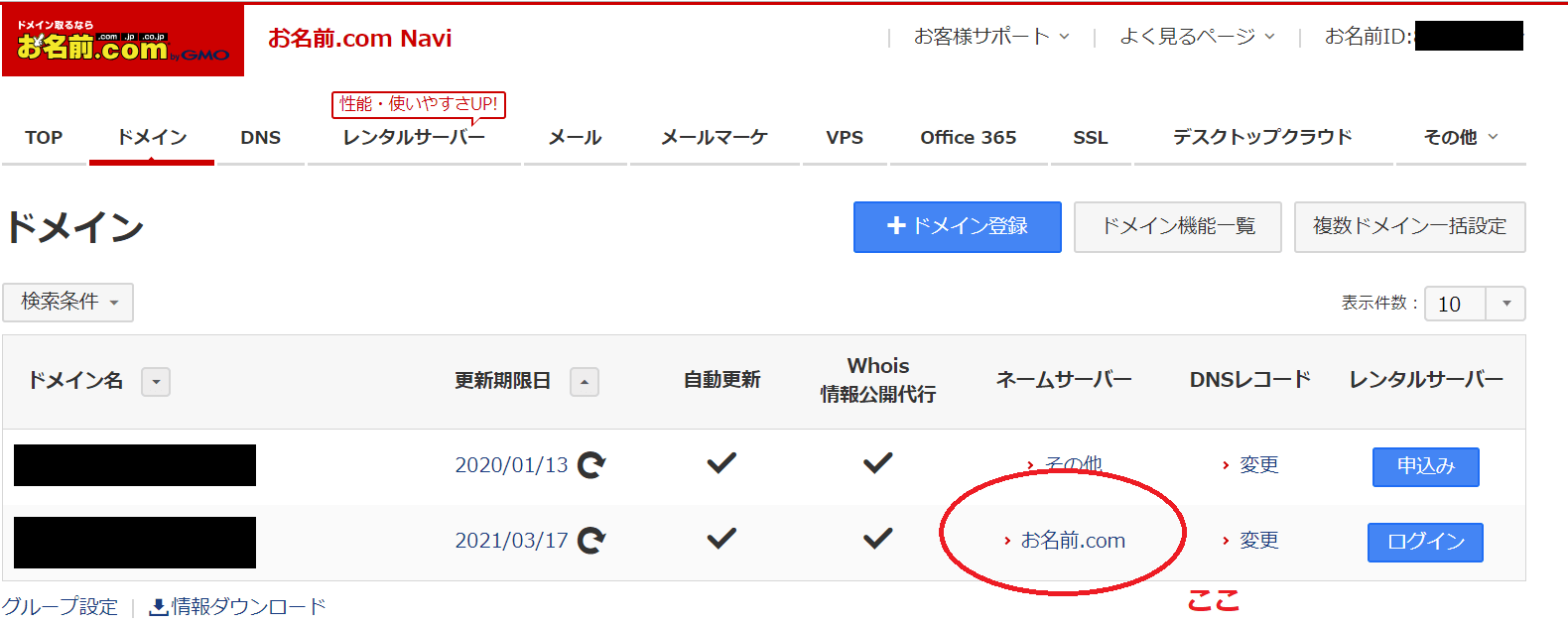Image resolution: width=1568 pixels, height=624 pixels.
Task: Click the Whois checkmark in the 2021/03/17 row
Action: pyautogui.click(x=877, y=538)
